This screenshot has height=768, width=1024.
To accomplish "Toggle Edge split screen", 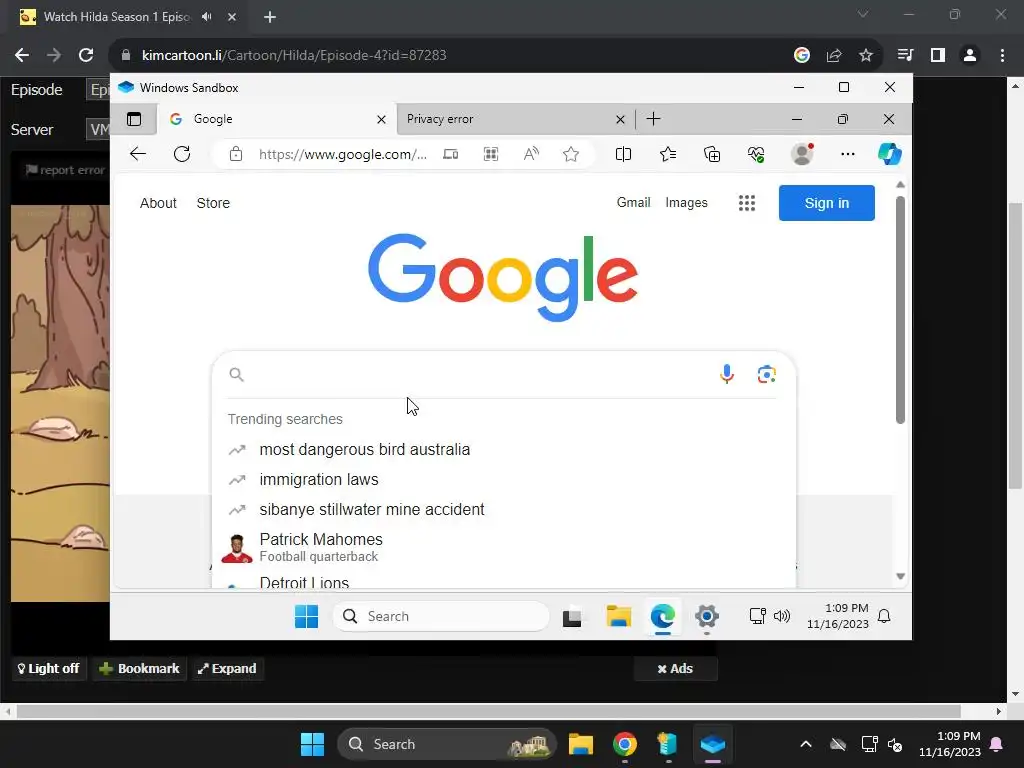I will 623,154.
